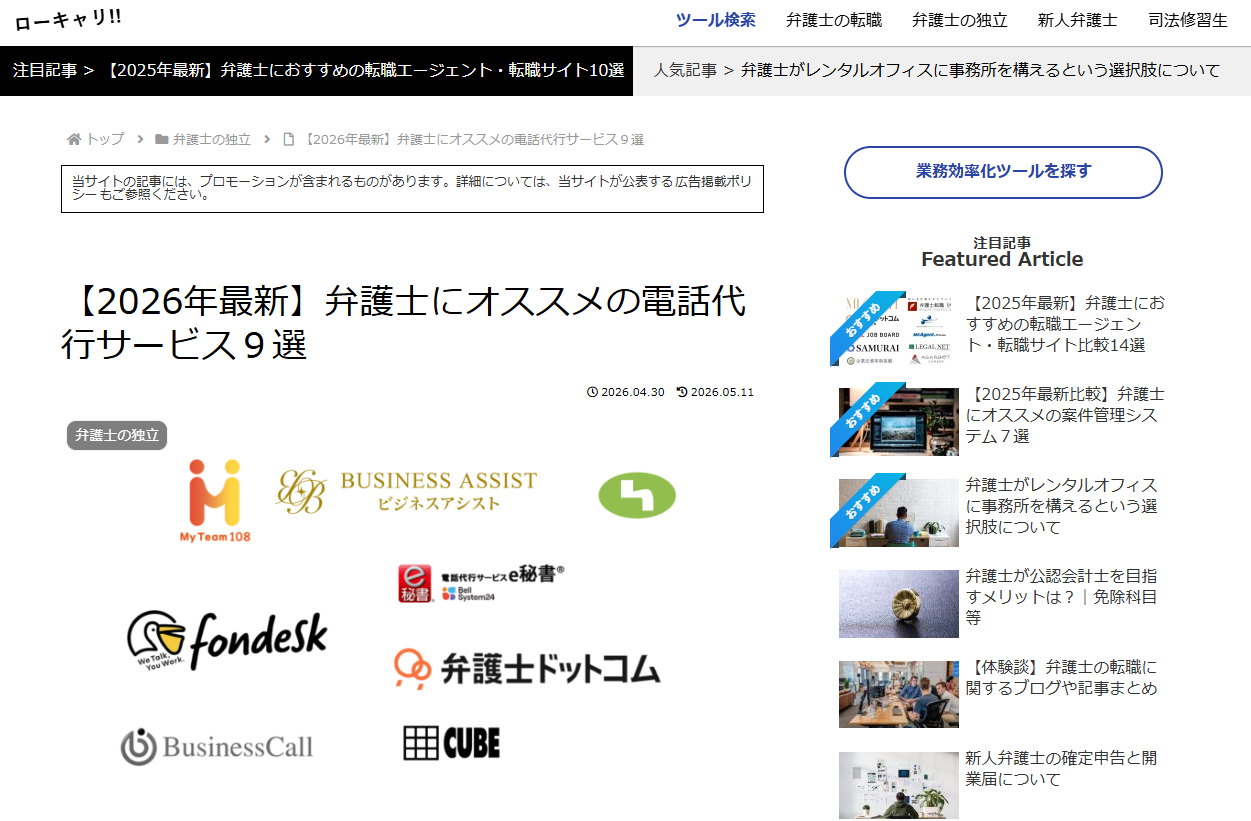Open thumbnail for 公認会計士 article

tap(898, 604)
